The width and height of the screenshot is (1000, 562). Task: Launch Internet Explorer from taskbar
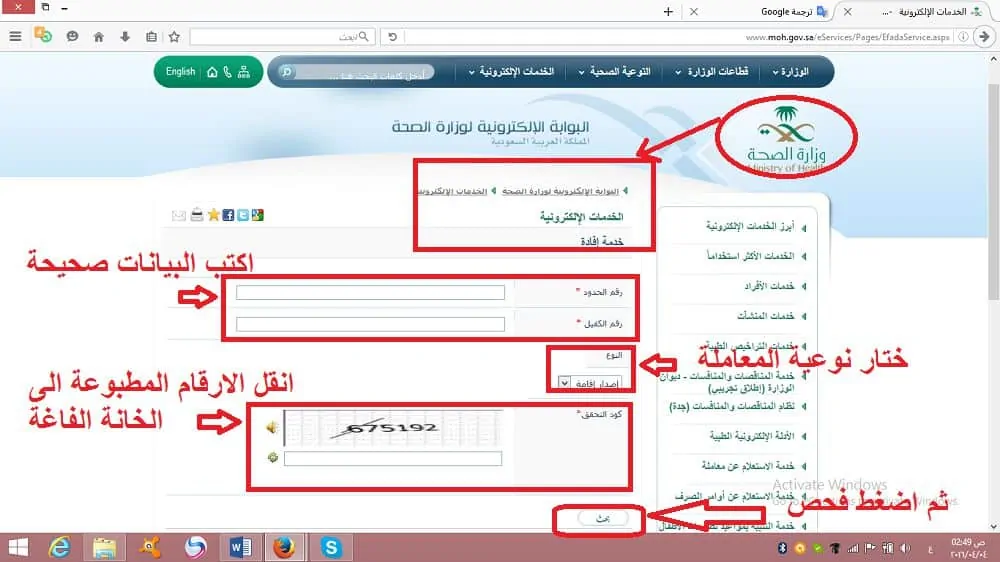60,547
